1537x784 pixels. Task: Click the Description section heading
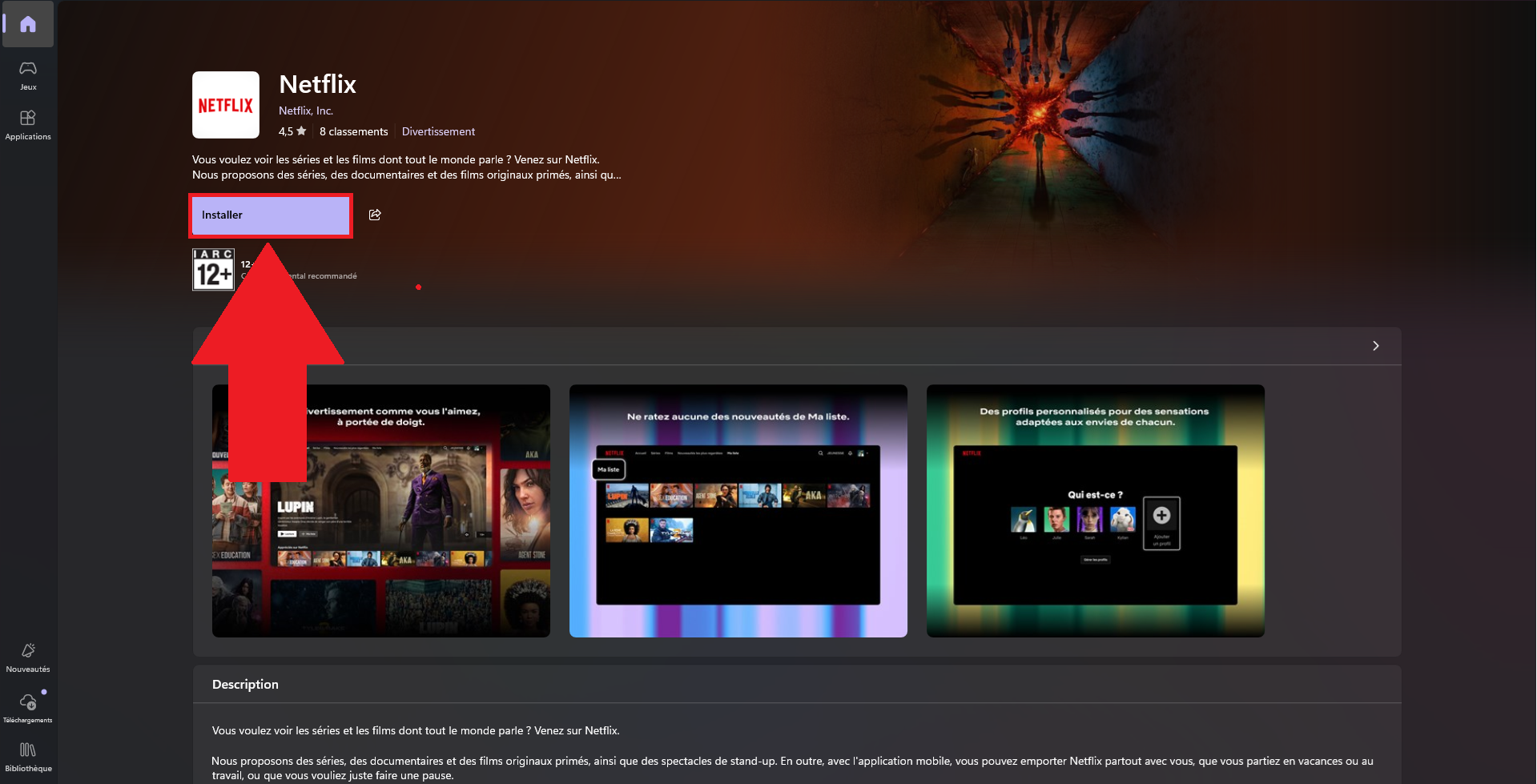[245, 685]
